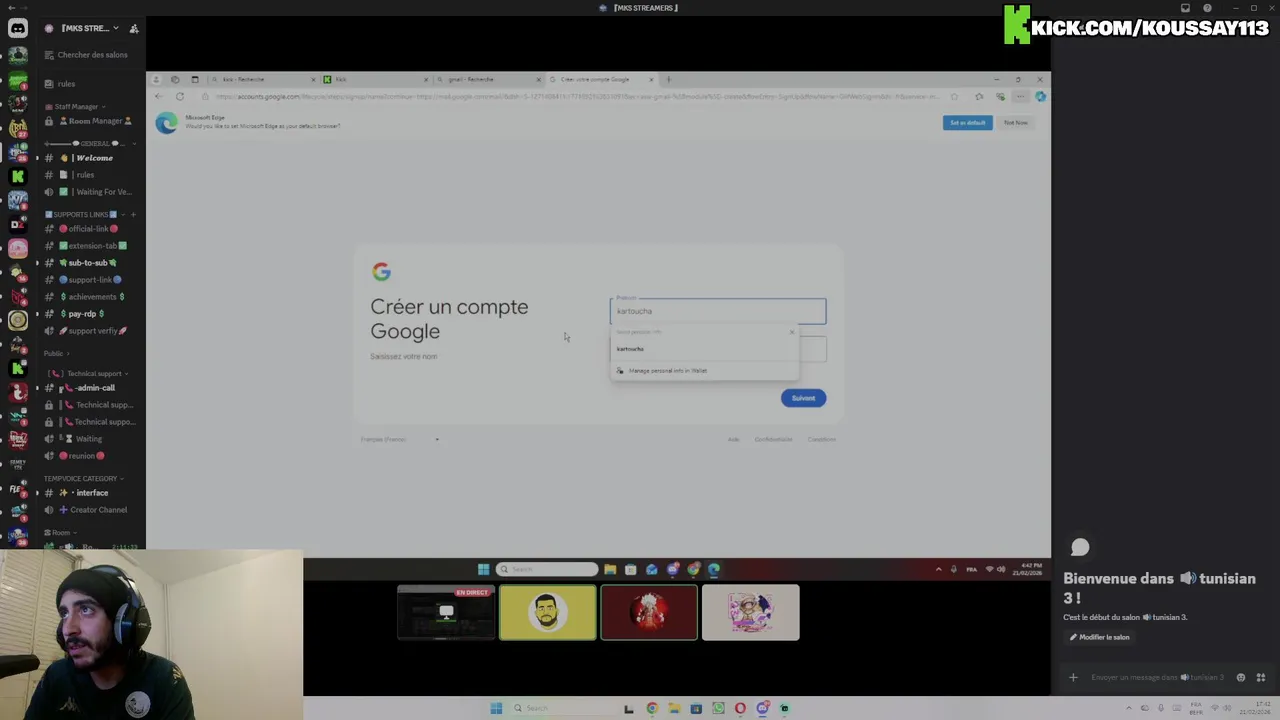Select the EN DIRECT screen share thumbnail
The width and height of the screenshot is (1280, 720).
(446, 612)
